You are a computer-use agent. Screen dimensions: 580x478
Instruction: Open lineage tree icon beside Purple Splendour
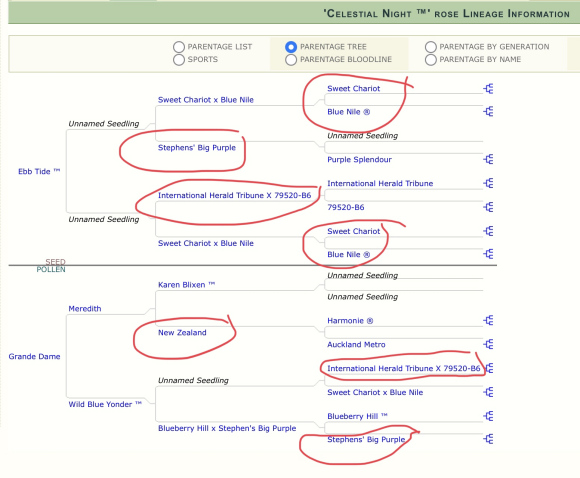point(488,159)
